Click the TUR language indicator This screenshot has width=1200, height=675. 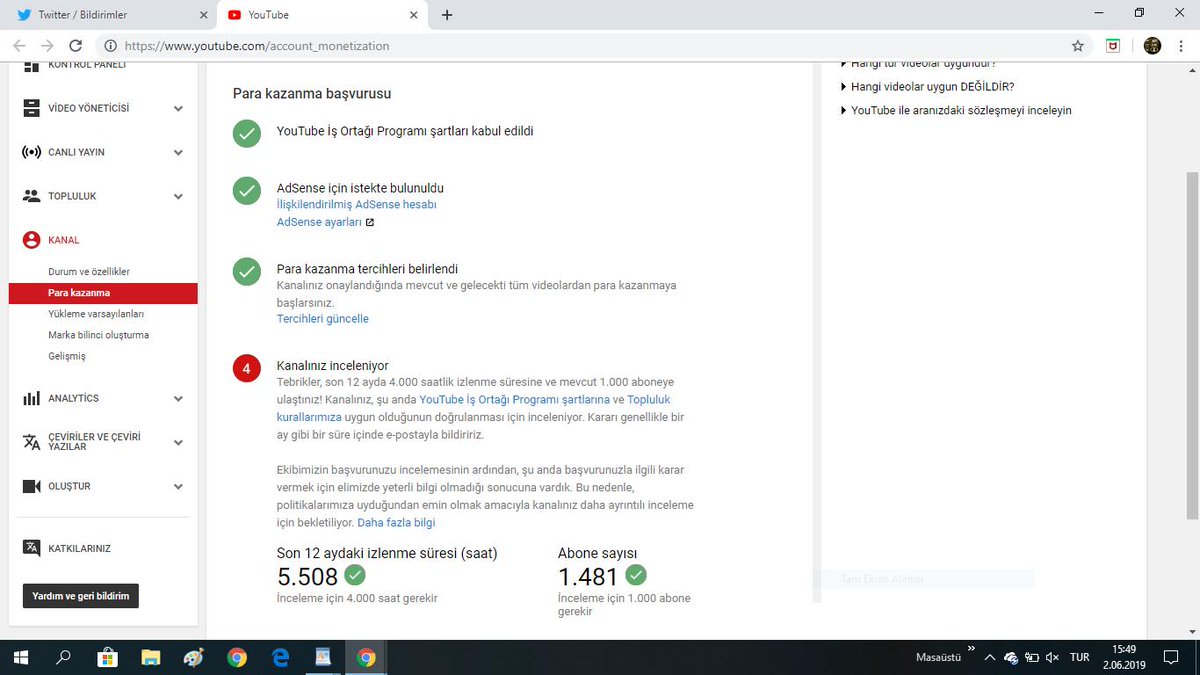(1079, 657)
